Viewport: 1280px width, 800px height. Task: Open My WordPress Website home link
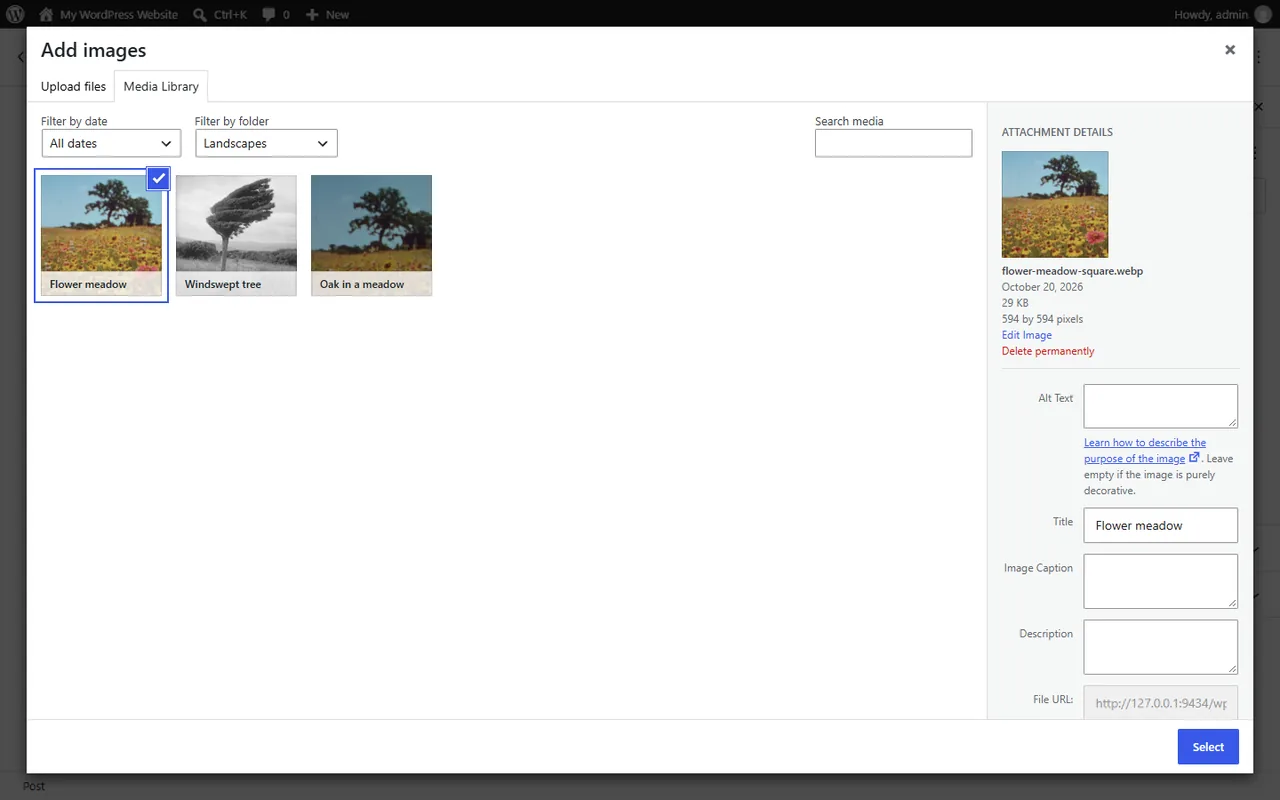tap(108, 14)
